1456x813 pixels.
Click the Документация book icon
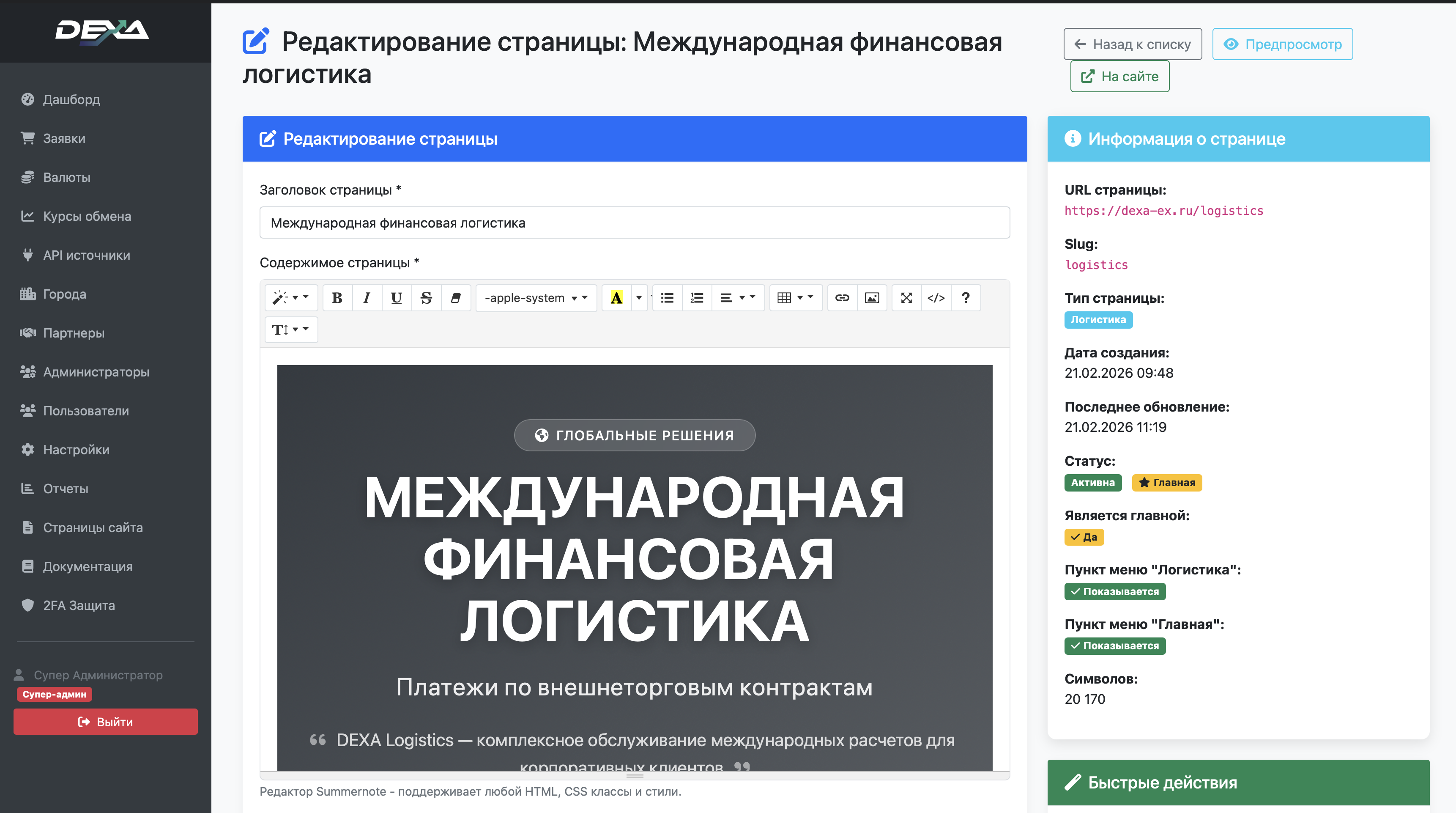coord(28,566)
